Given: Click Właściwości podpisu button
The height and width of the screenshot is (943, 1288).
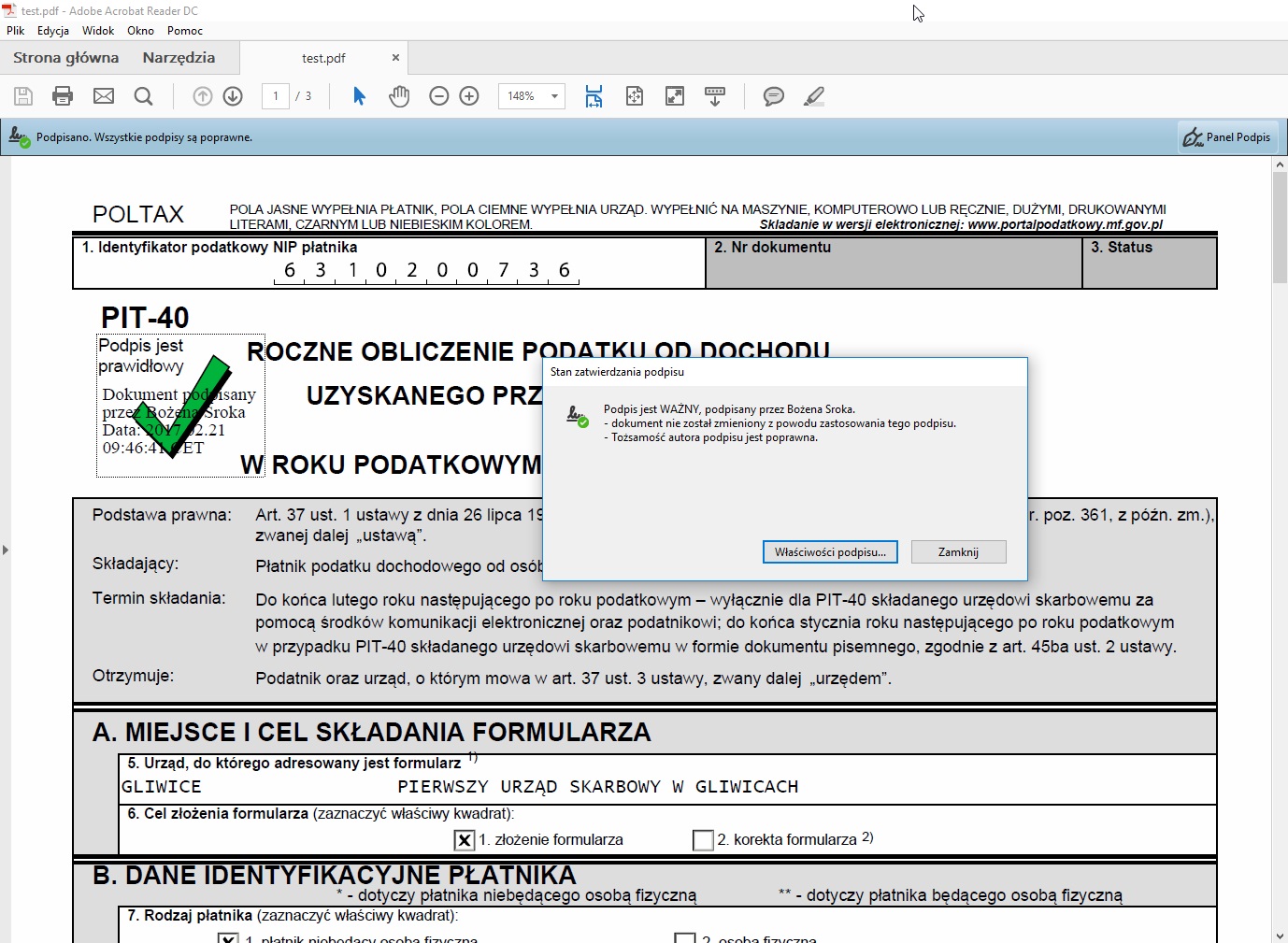Looking at the screenshot, I should 830,552.
